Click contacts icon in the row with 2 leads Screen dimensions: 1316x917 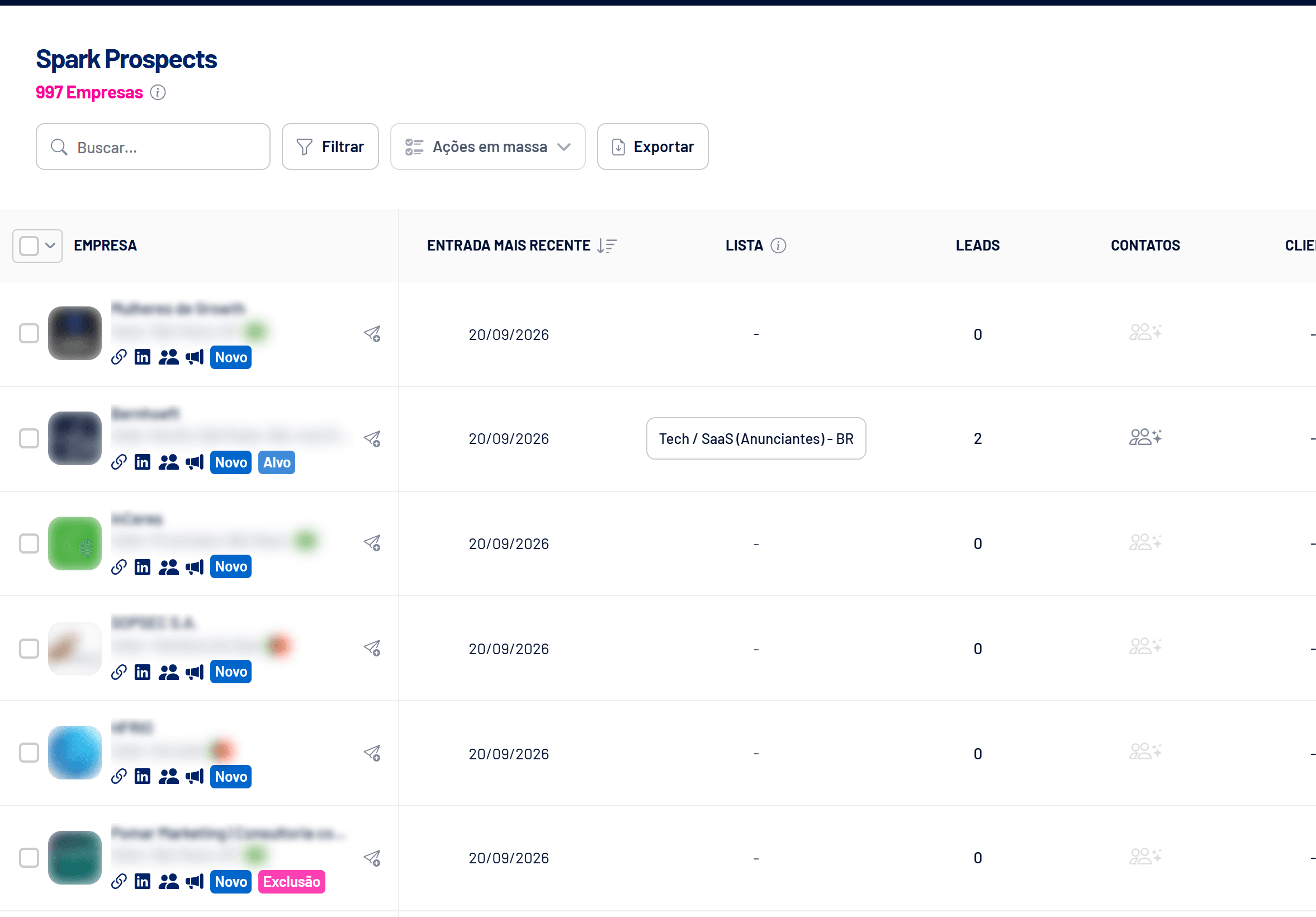pyautogui.click(x=1145, y=437)
